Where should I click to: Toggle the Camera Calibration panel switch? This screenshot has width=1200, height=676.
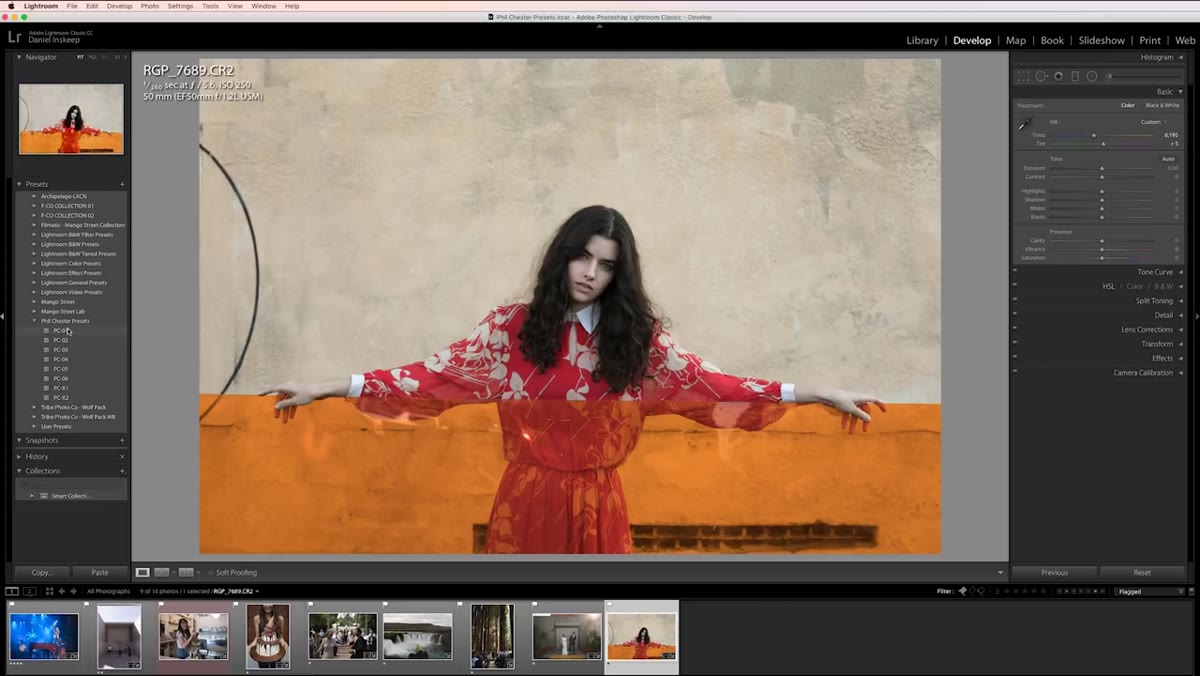click(1015, 373)
